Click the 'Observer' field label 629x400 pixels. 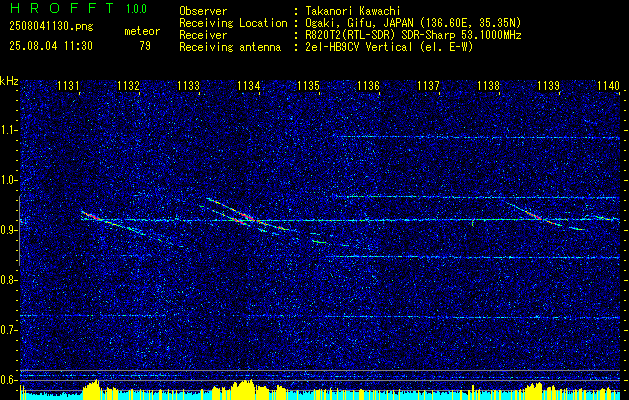pos(203,11)
